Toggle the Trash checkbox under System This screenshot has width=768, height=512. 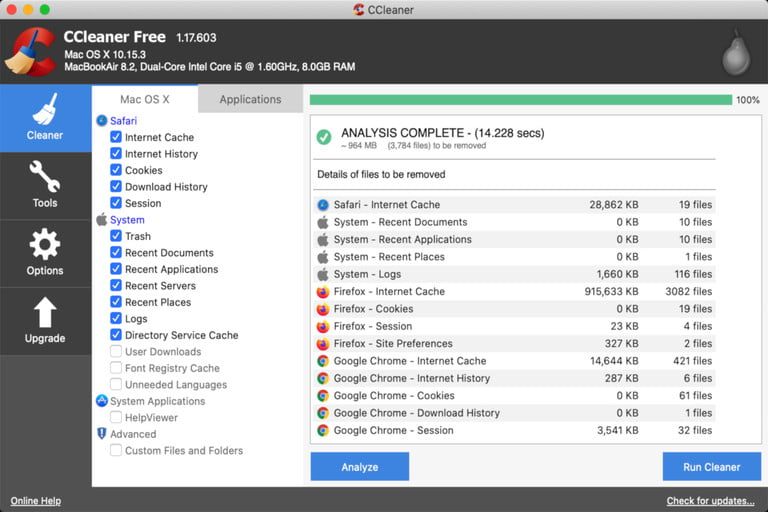pyautogui.click(x=116, y=236)
